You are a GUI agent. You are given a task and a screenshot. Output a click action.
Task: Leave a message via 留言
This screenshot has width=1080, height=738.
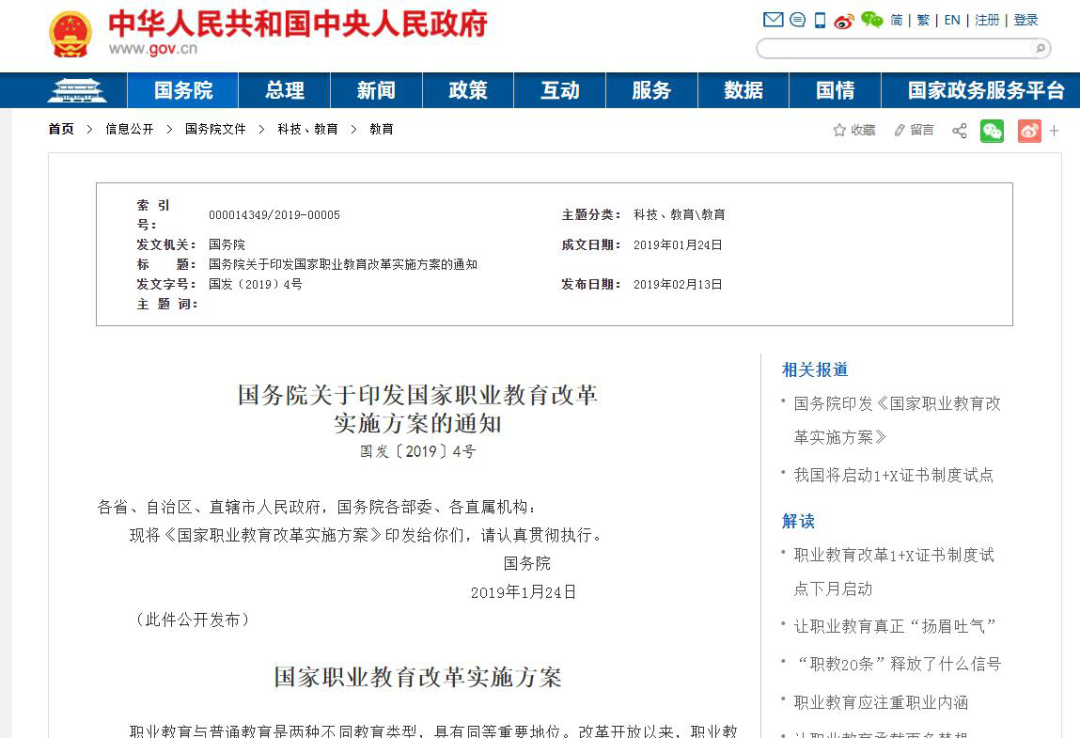[914, 130]
